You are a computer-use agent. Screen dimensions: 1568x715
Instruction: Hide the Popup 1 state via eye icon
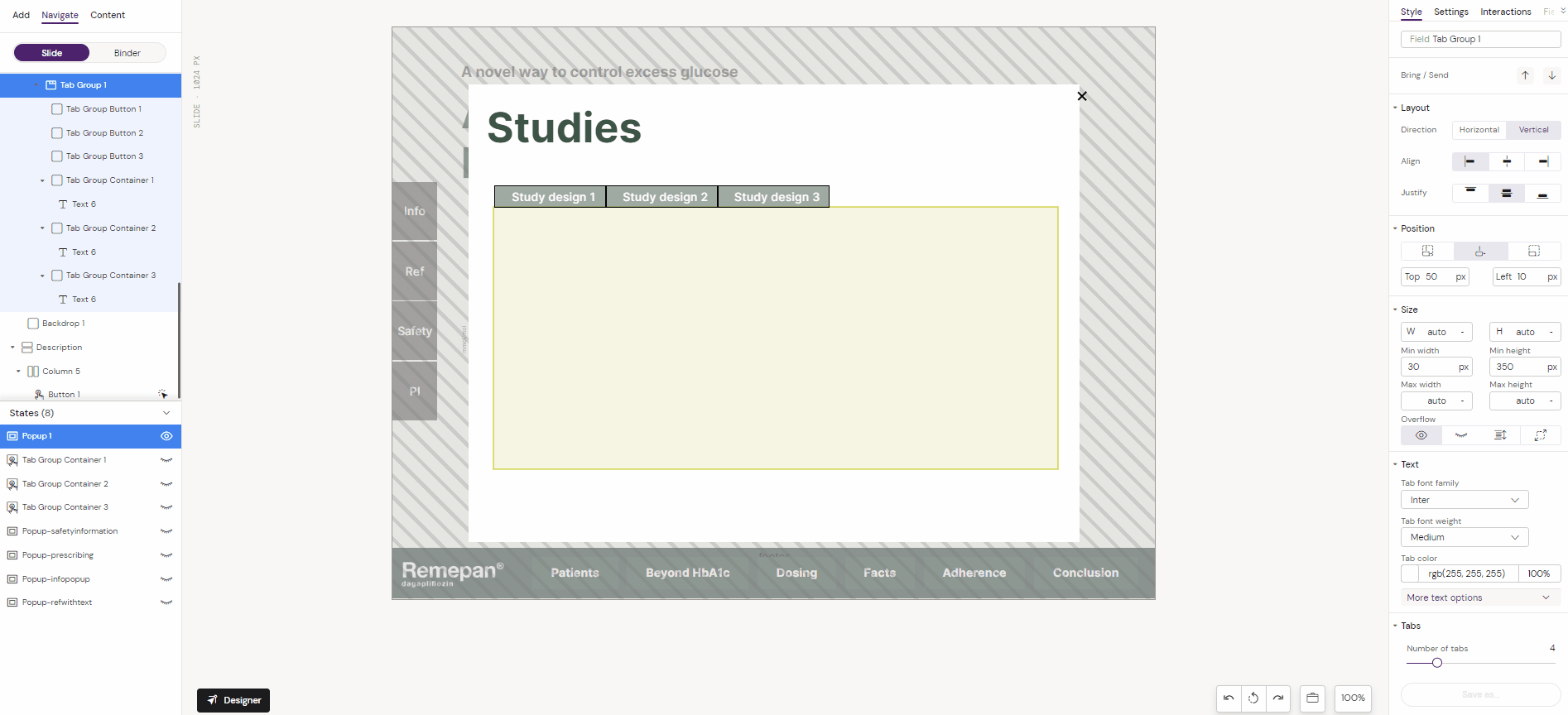tap(166, 436)
